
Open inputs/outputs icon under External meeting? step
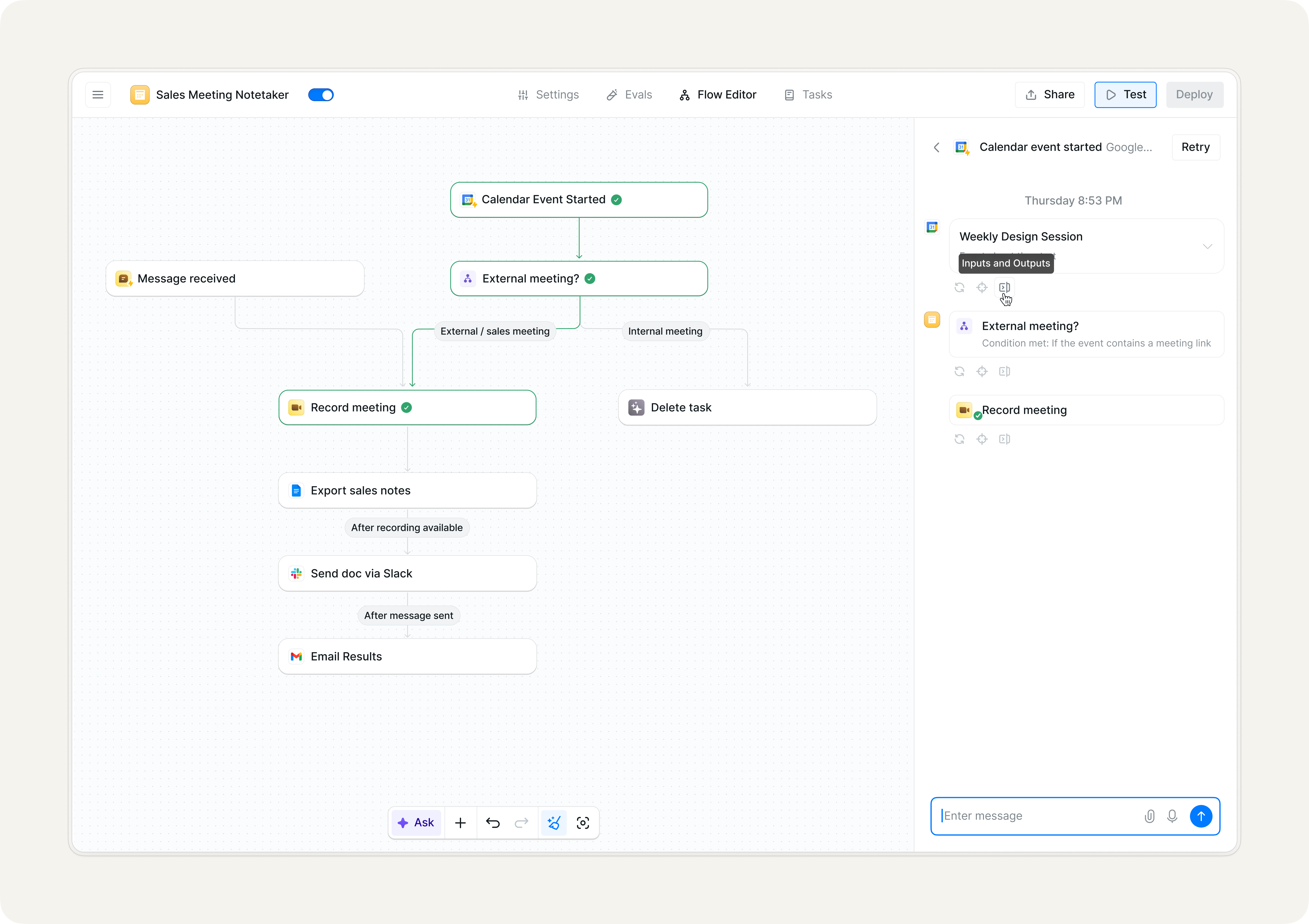click(x=1004, y=372)
